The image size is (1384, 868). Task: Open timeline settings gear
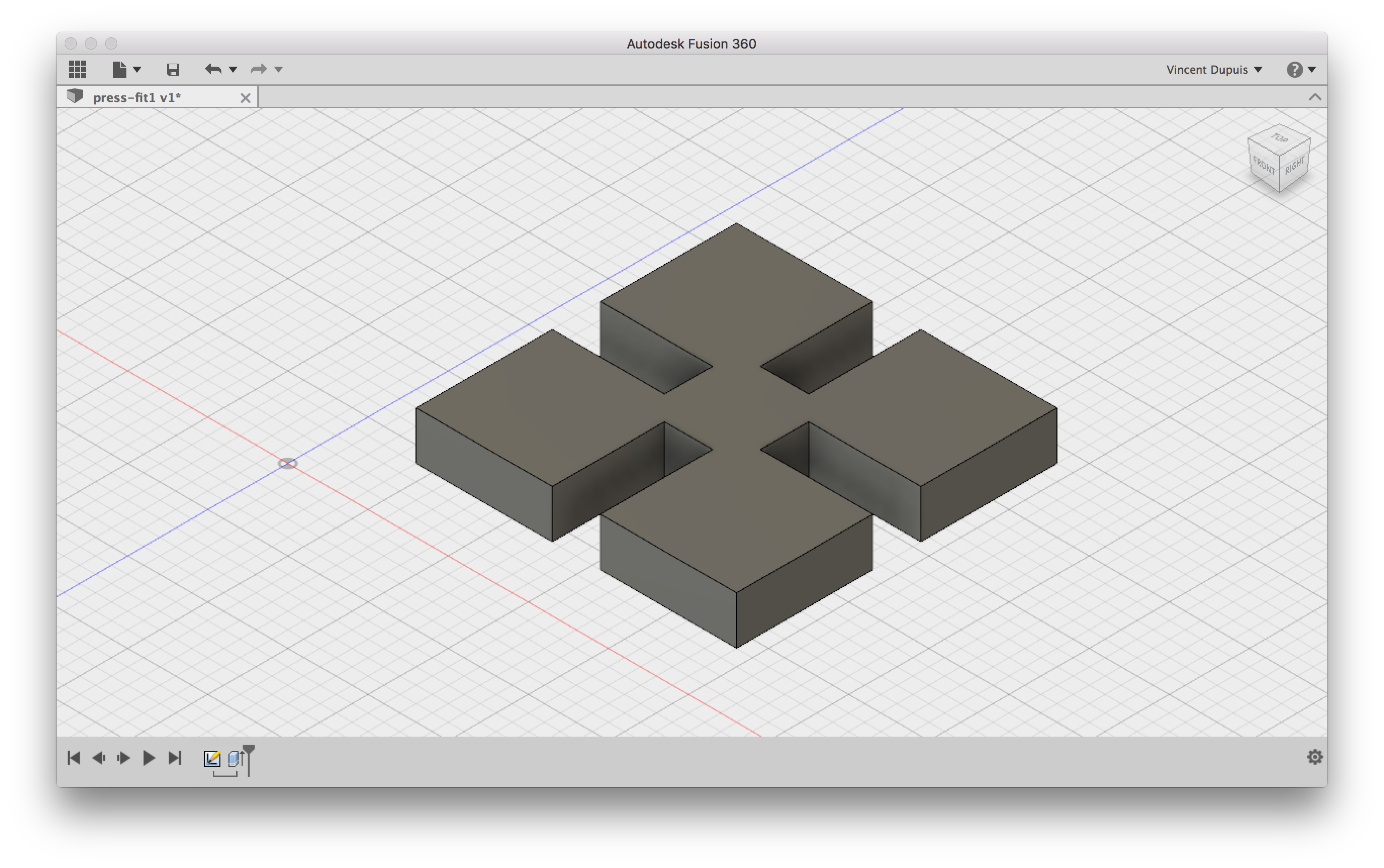[x=1315, y=757]
